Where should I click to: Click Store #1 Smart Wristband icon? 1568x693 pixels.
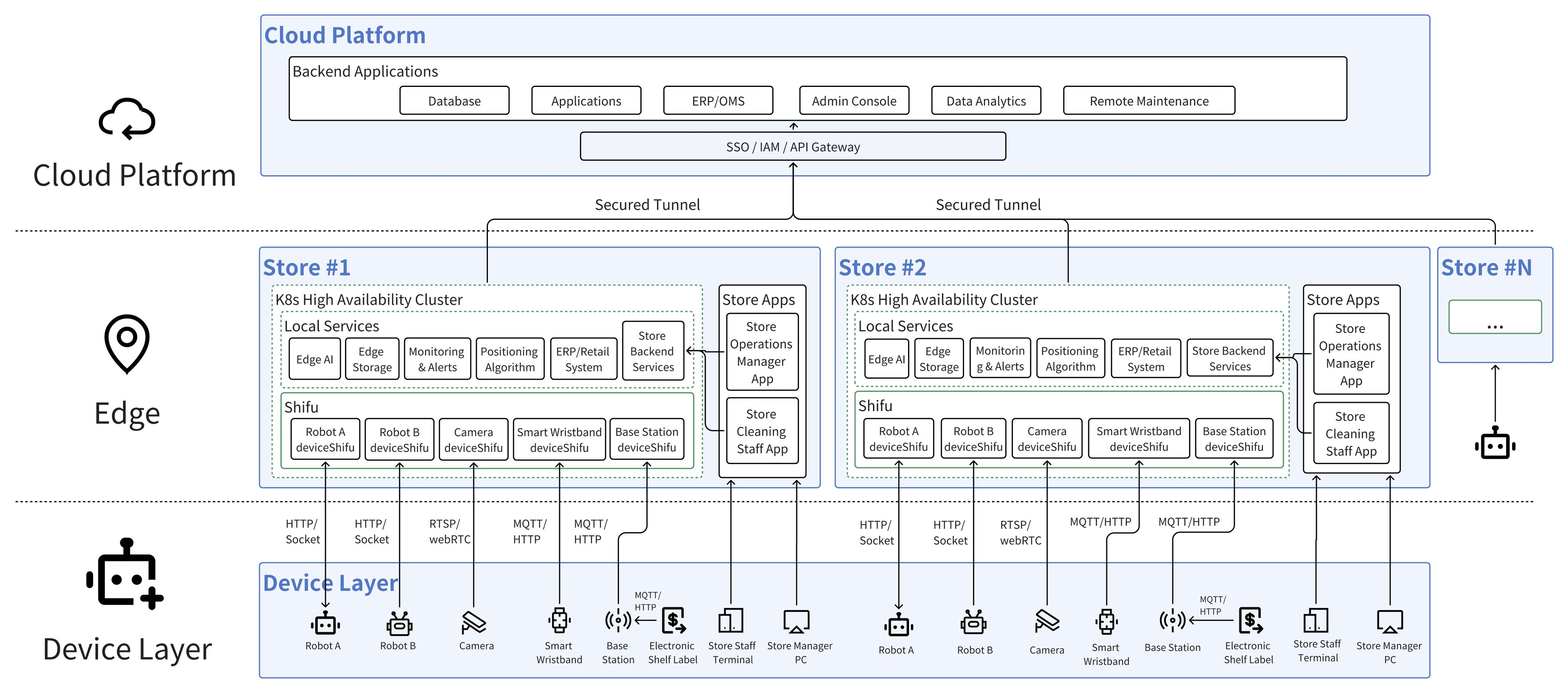coord(559,621)
